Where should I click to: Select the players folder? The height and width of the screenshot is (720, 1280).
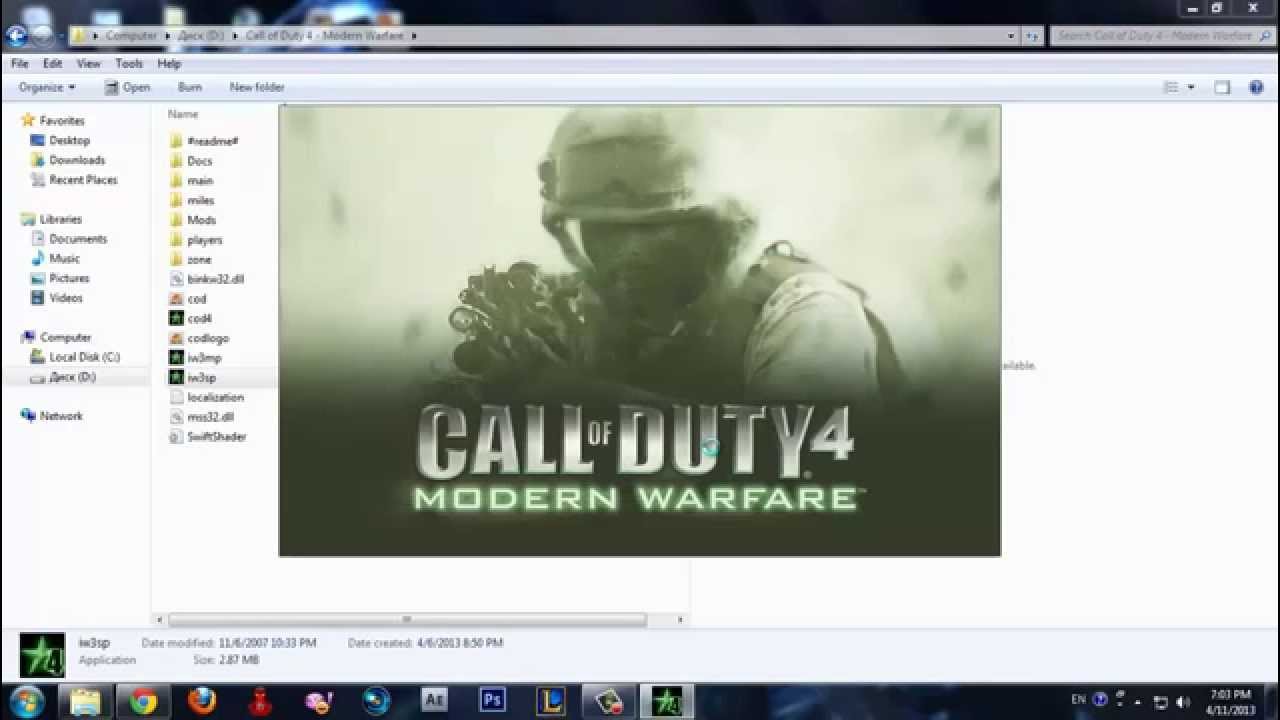tap(196, 240)
